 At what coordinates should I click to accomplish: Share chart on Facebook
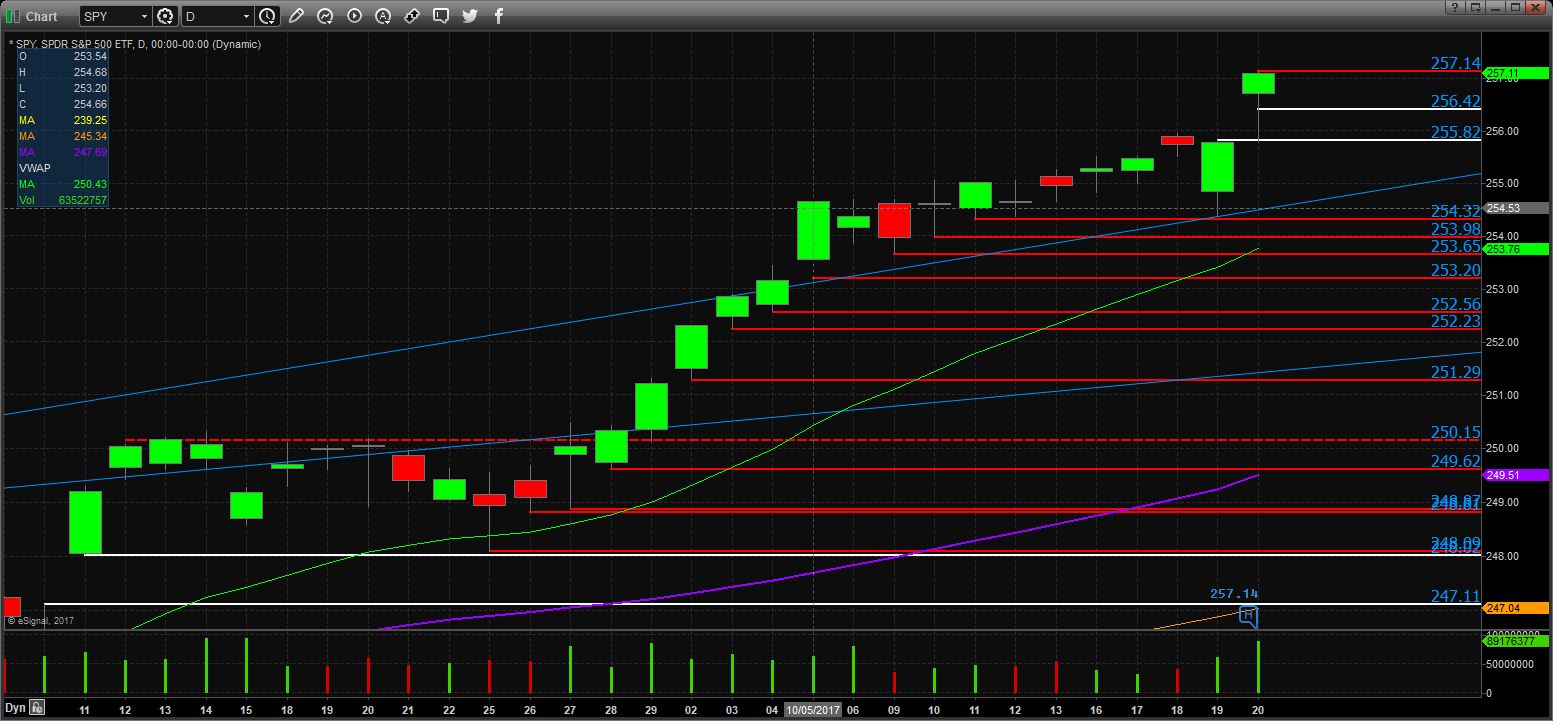[x=498, y=16]
